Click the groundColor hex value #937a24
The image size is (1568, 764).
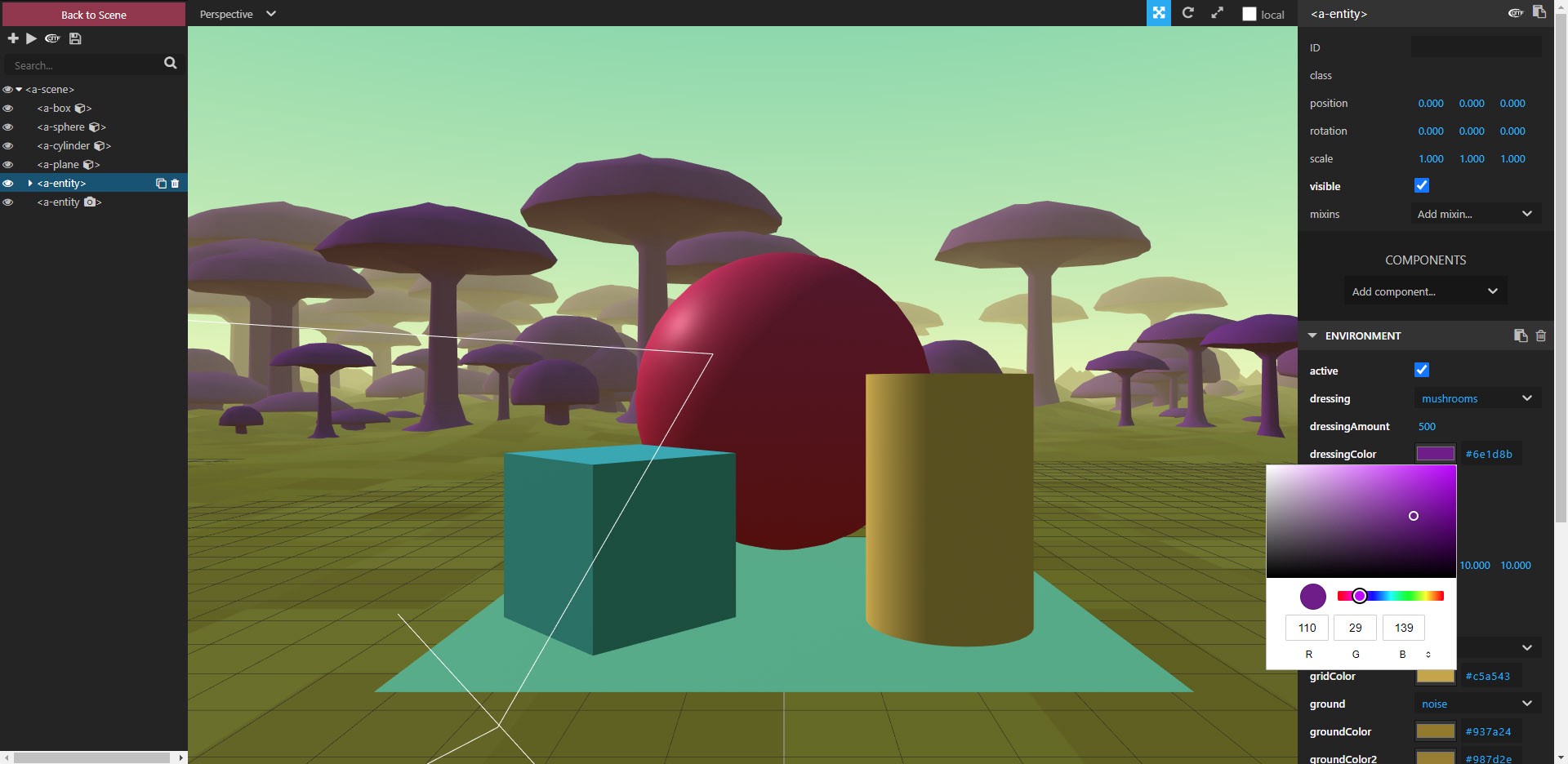pyautogui.click(x=1488, y=731)
